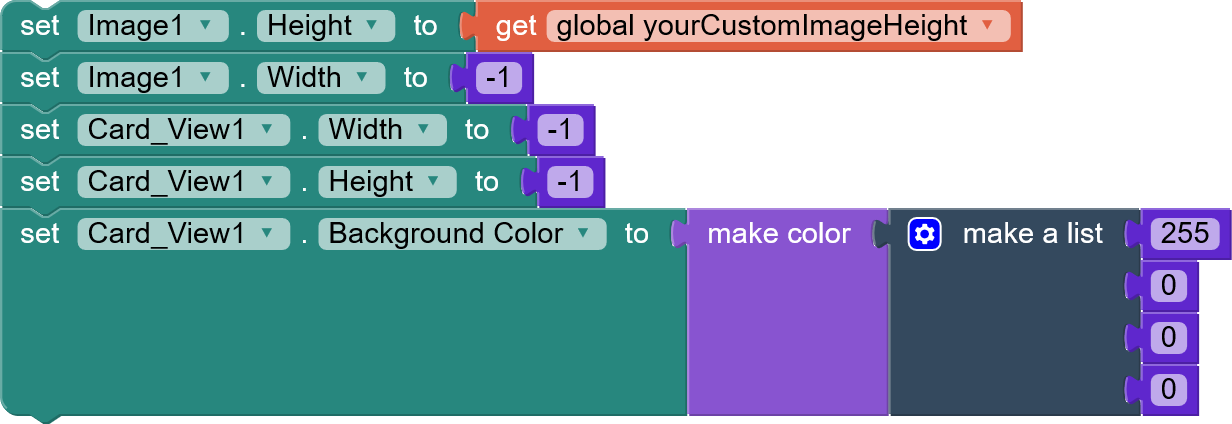1232x424 pixels.
Task: Select the make a list block label
Action: click(x=1032, y=234)
